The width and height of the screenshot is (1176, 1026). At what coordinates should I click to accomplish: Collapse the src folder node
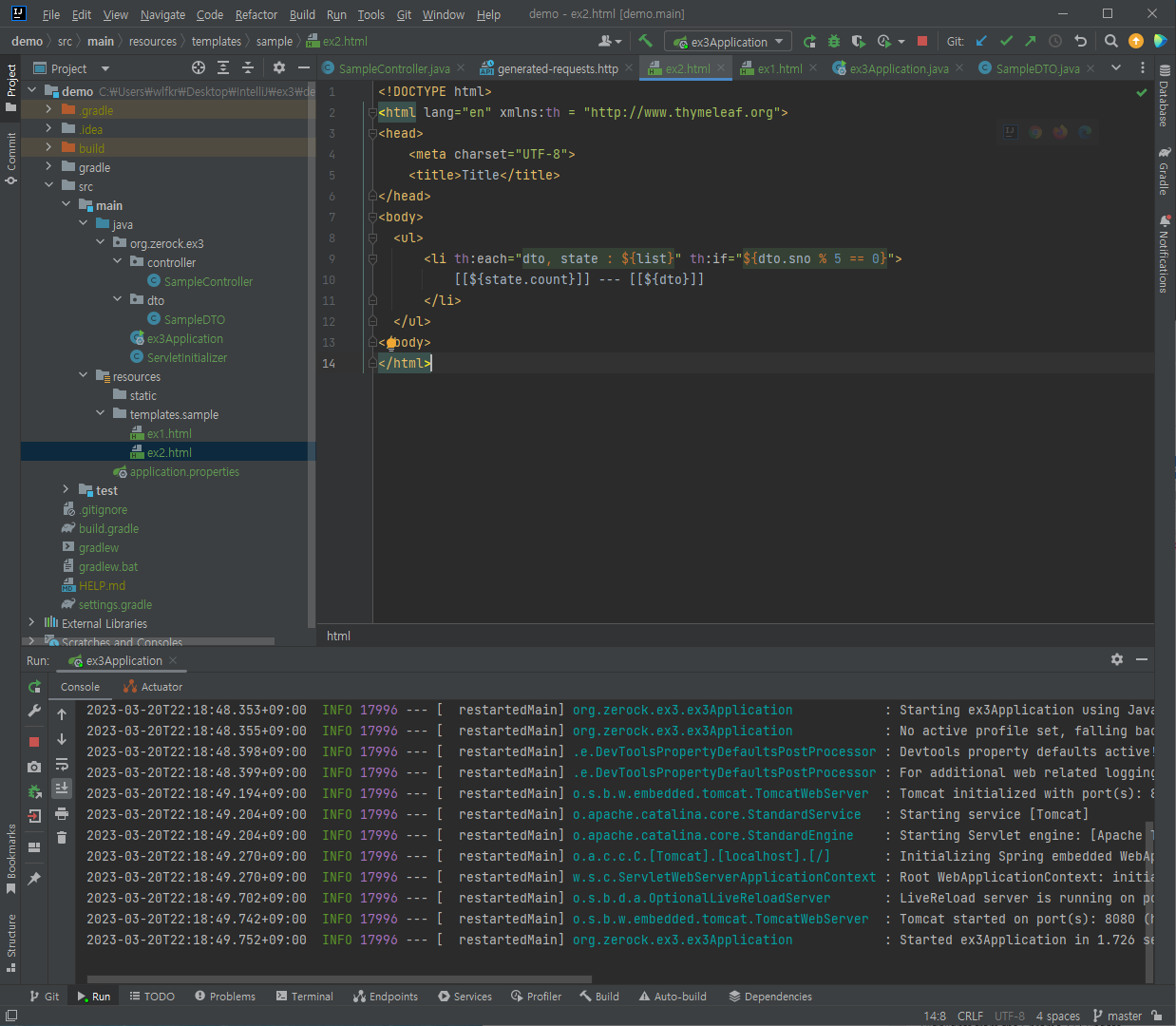tap(48, 186)
